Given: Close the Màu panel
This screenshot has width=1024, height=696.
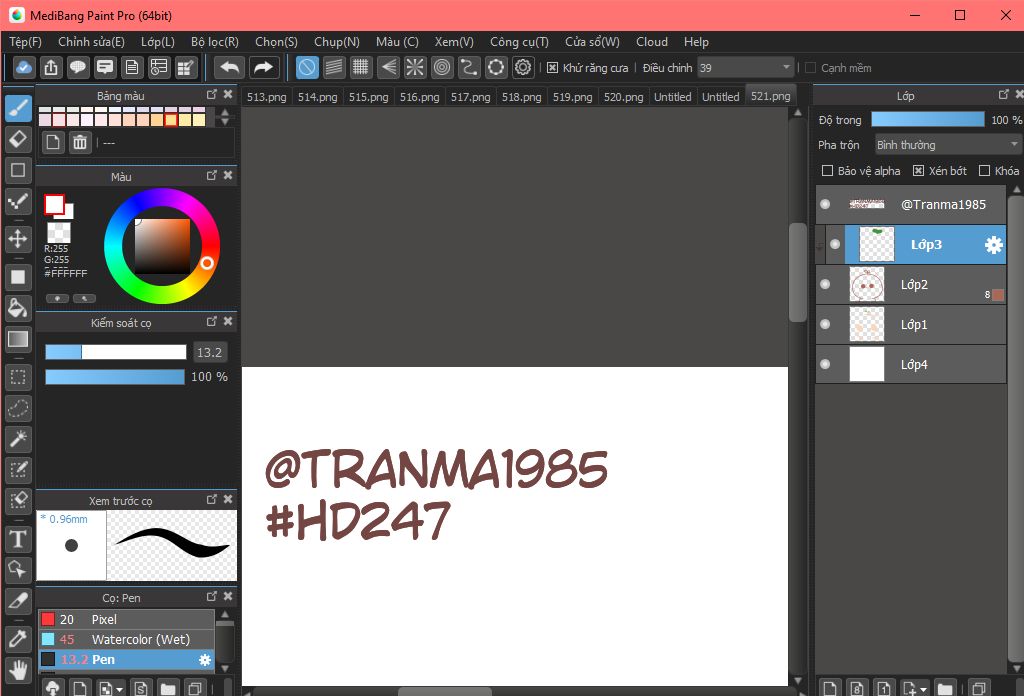Looking at the screenshot, I should 228,175.
